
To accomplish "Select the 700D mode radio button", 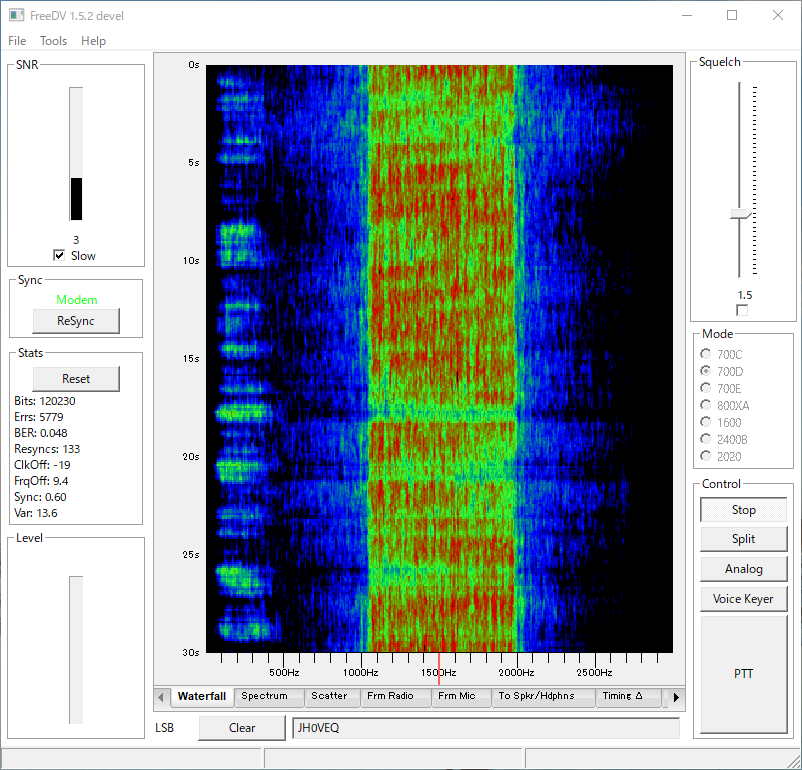I will 706,371.
